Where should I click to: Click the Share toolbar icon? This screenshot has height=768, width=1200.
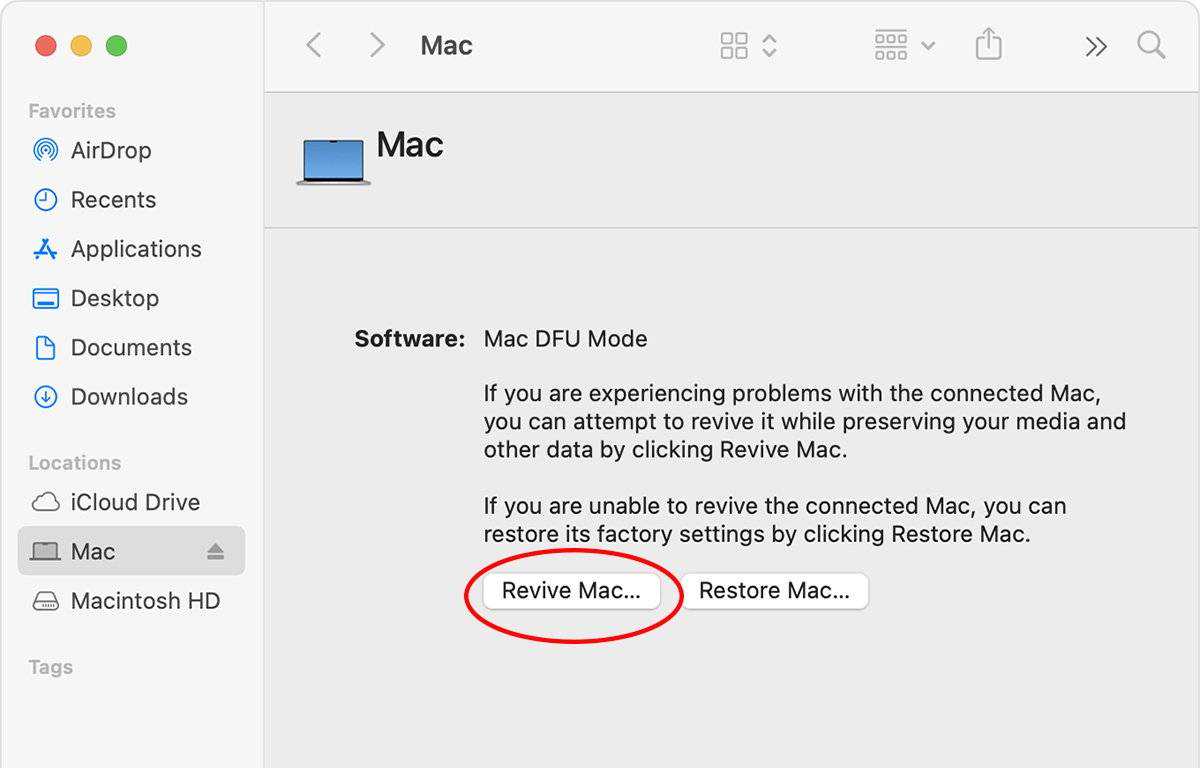[x=988, y=45]
